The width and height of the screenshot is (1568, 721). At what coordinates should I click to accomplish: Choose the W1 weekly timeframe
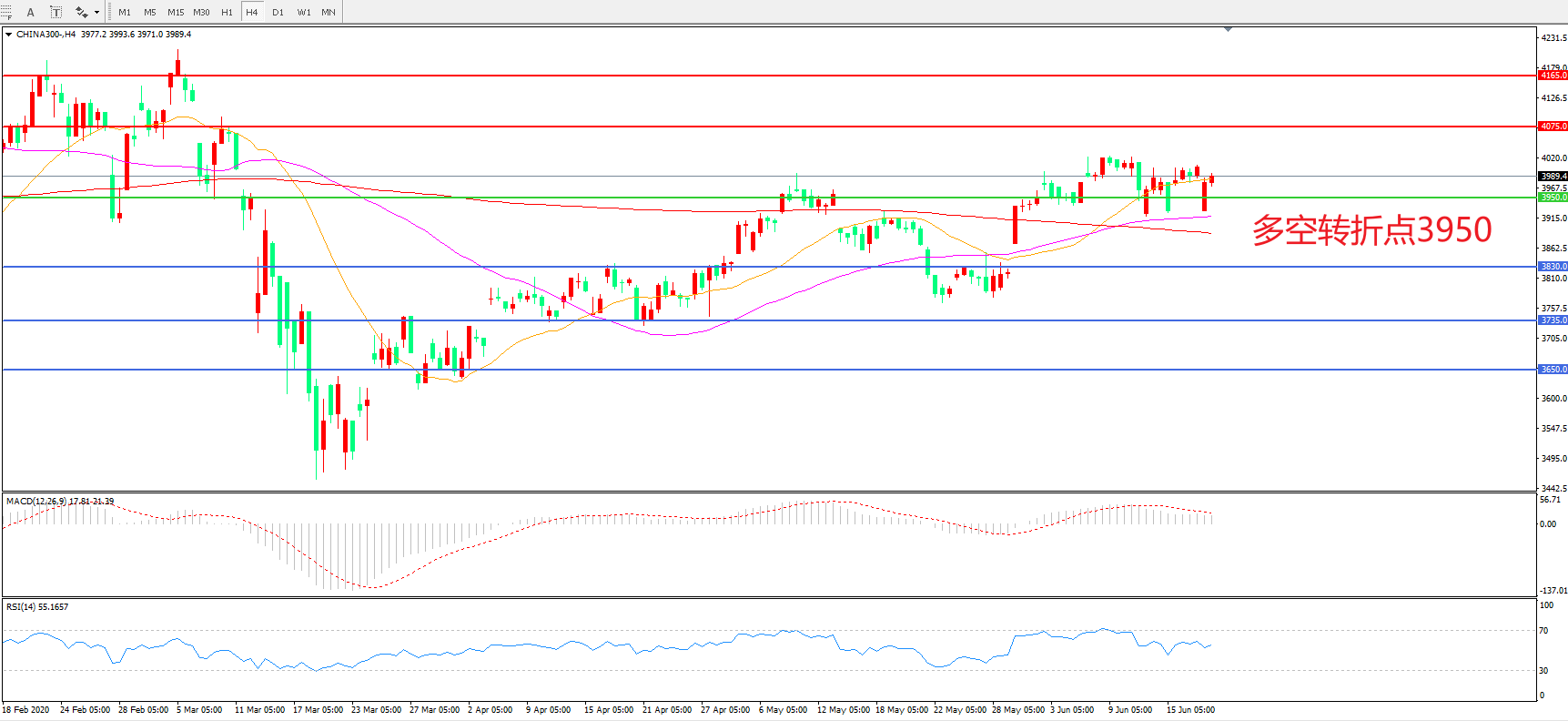pos(303,12)
